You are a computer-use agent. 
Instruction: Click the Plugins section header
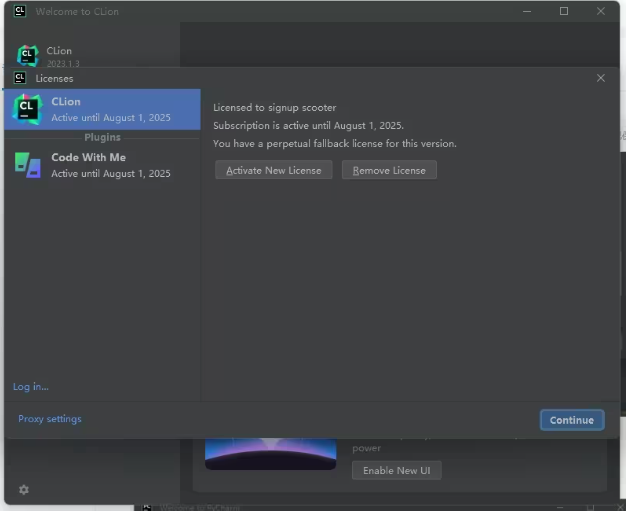(x=102, y=137)
